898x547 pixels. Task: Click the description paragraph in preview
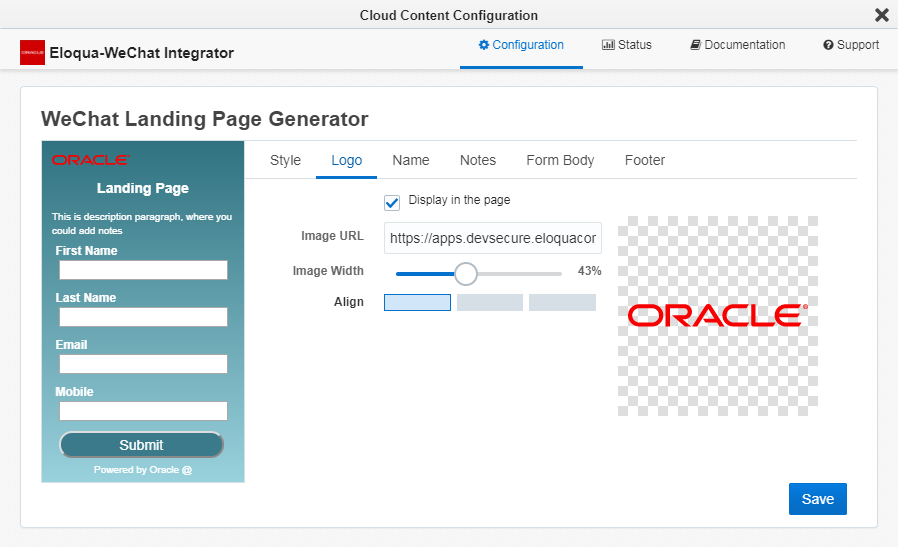142,223
